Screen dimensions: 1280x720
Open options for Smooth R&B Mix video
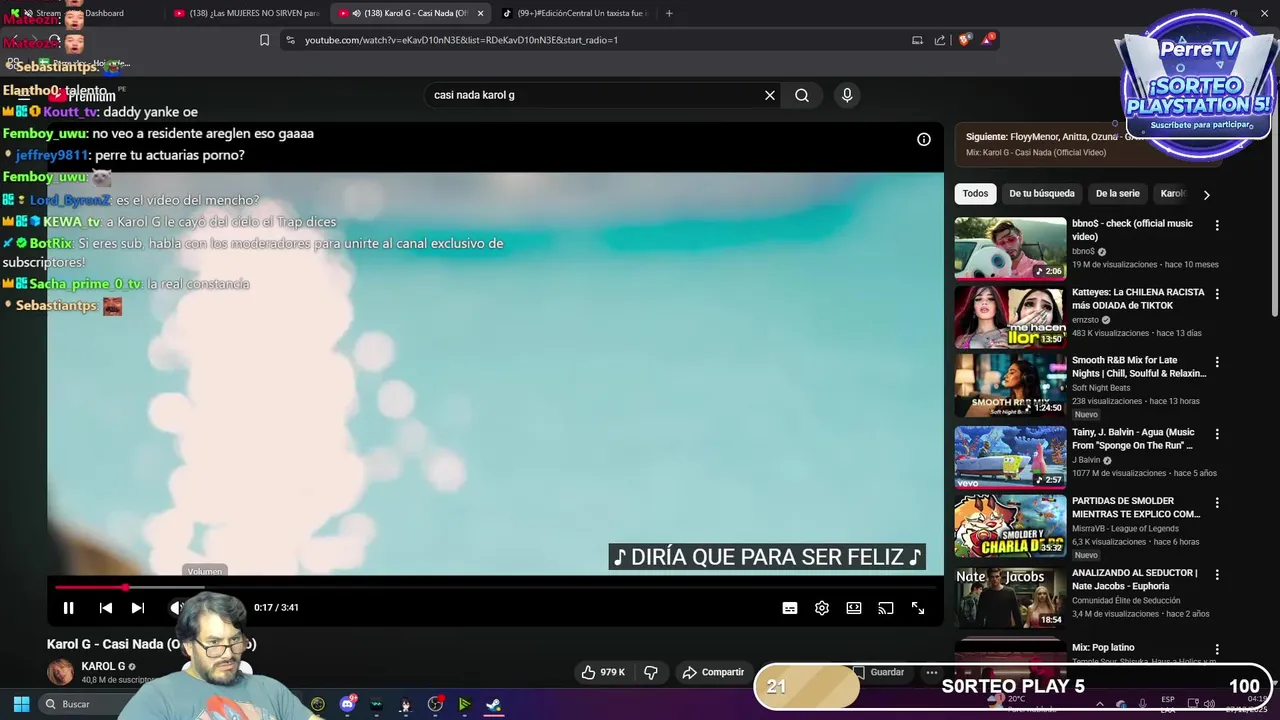click(1217, 362)
